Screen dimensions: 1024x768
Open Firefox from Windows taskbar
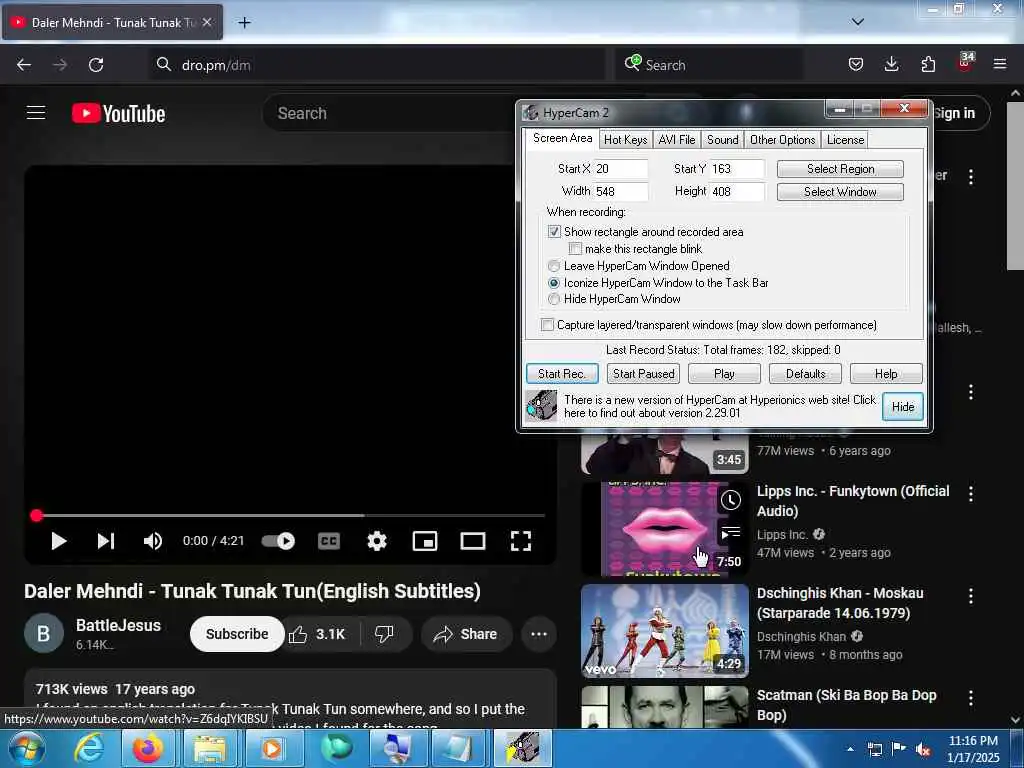coord(148,748)
